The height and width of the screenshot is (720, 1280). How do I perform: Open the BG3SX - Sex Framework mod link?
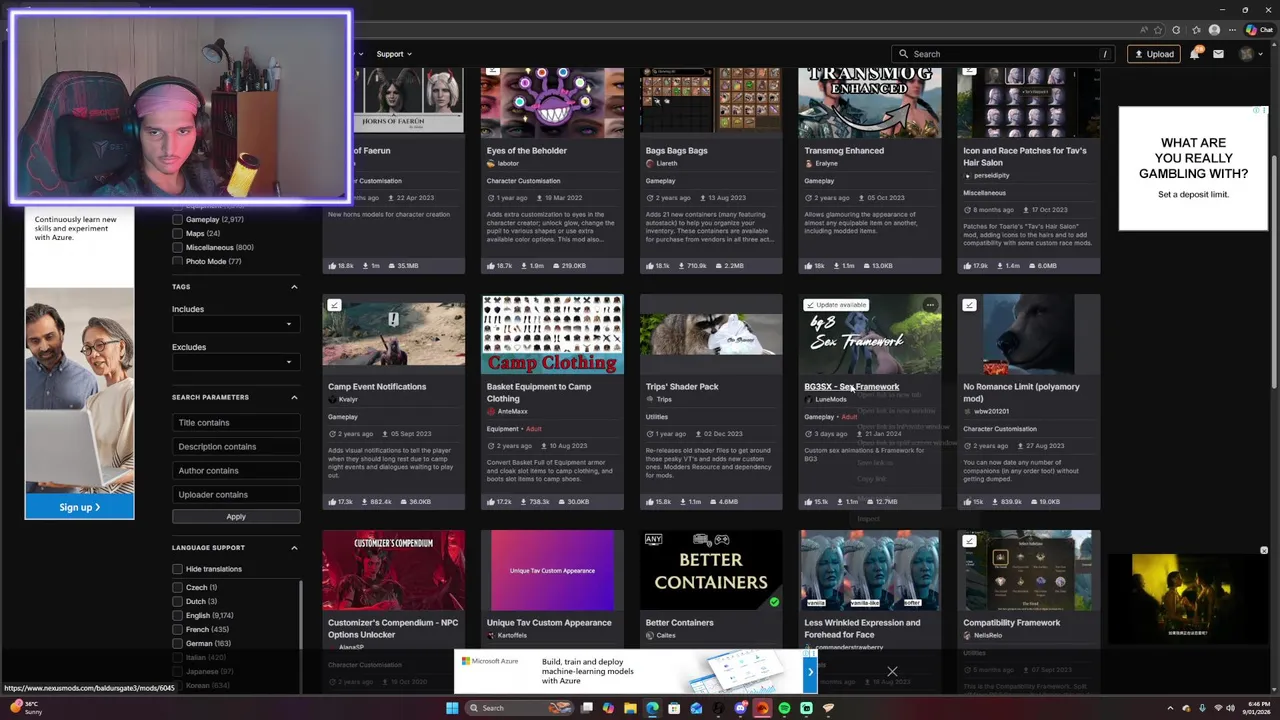(852, 387)
